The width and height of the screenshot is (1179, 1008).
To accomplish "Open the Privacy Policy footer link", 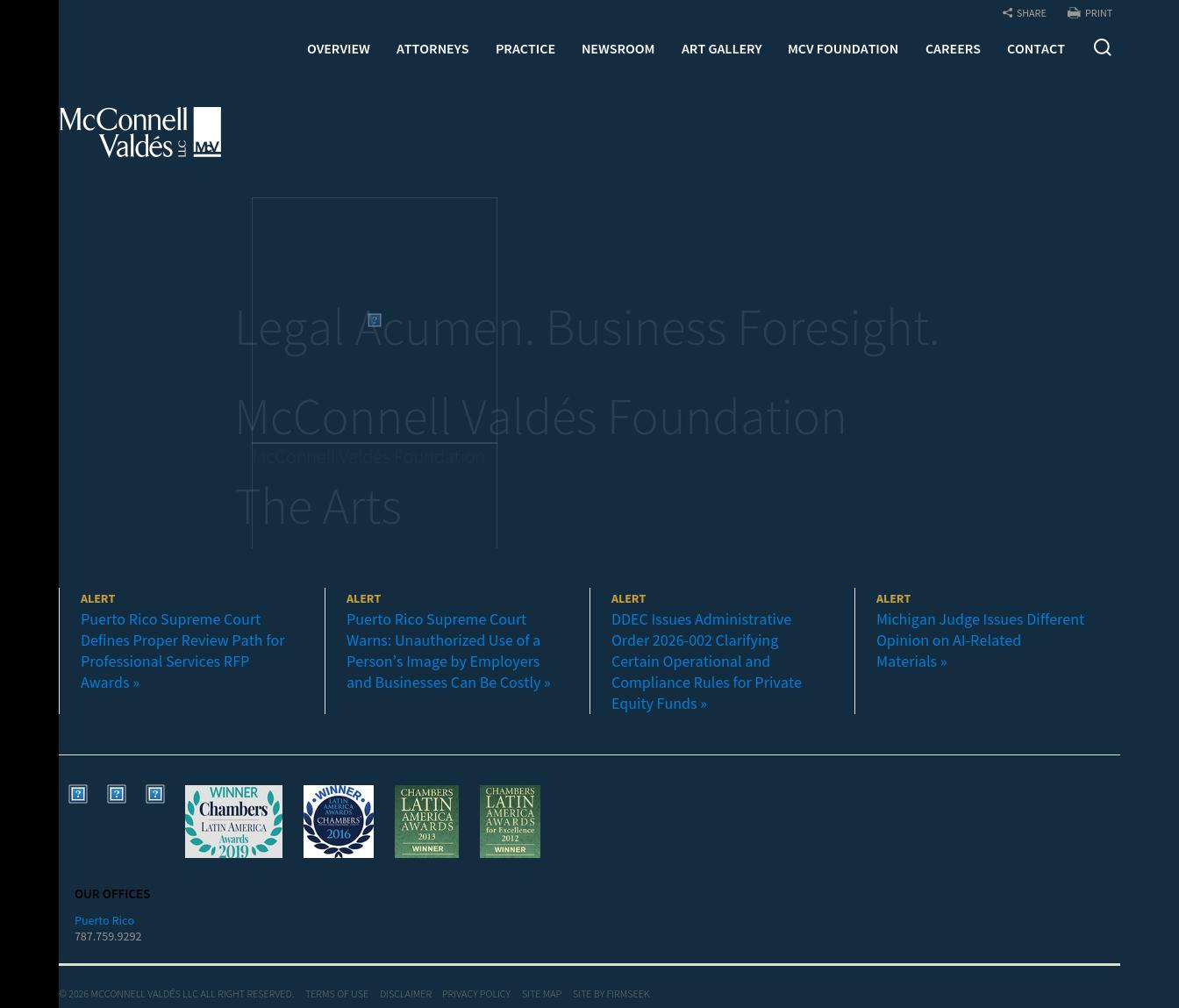I will (475, 994).
